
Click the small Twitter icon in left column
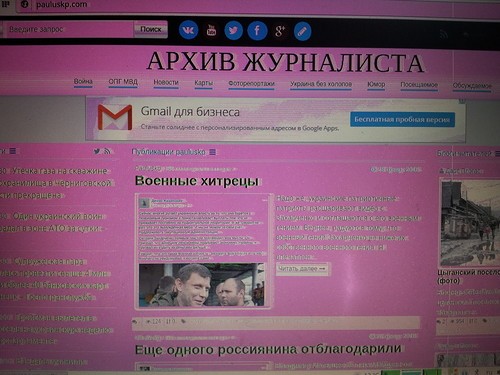tap(97, 151)
